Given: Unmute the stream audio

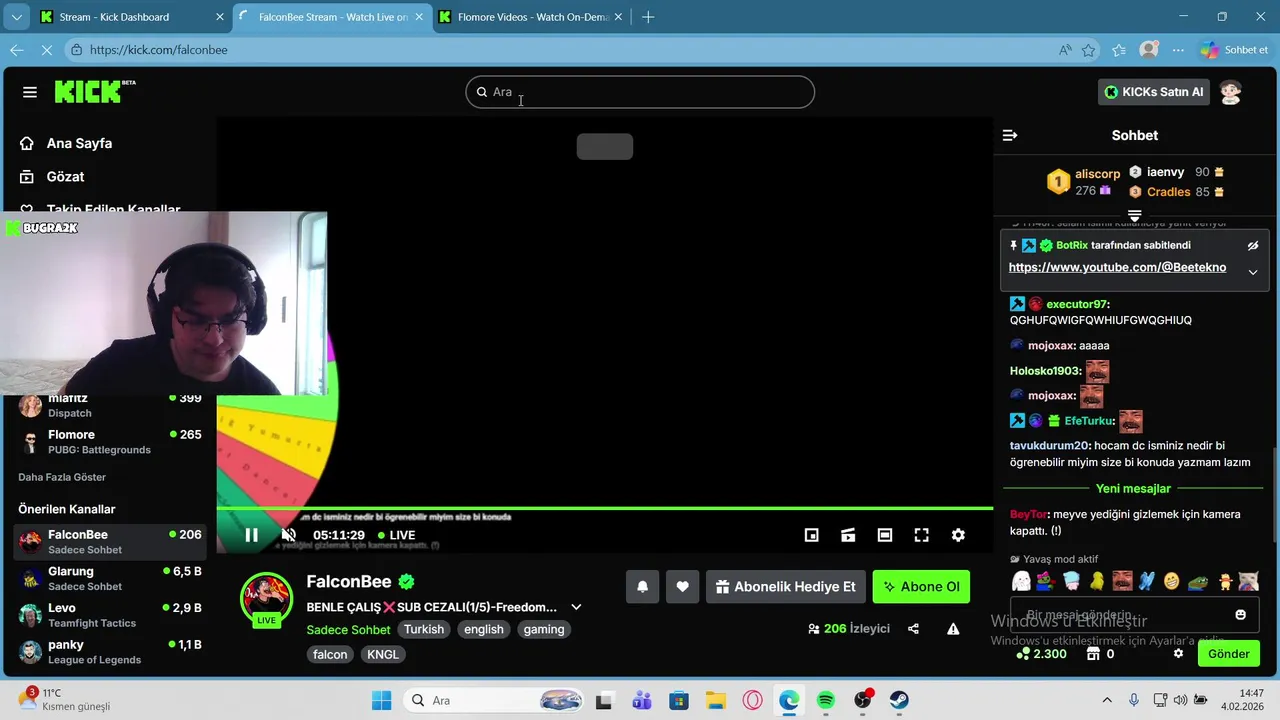Looking at the screenshot, I should coord(288,535).
